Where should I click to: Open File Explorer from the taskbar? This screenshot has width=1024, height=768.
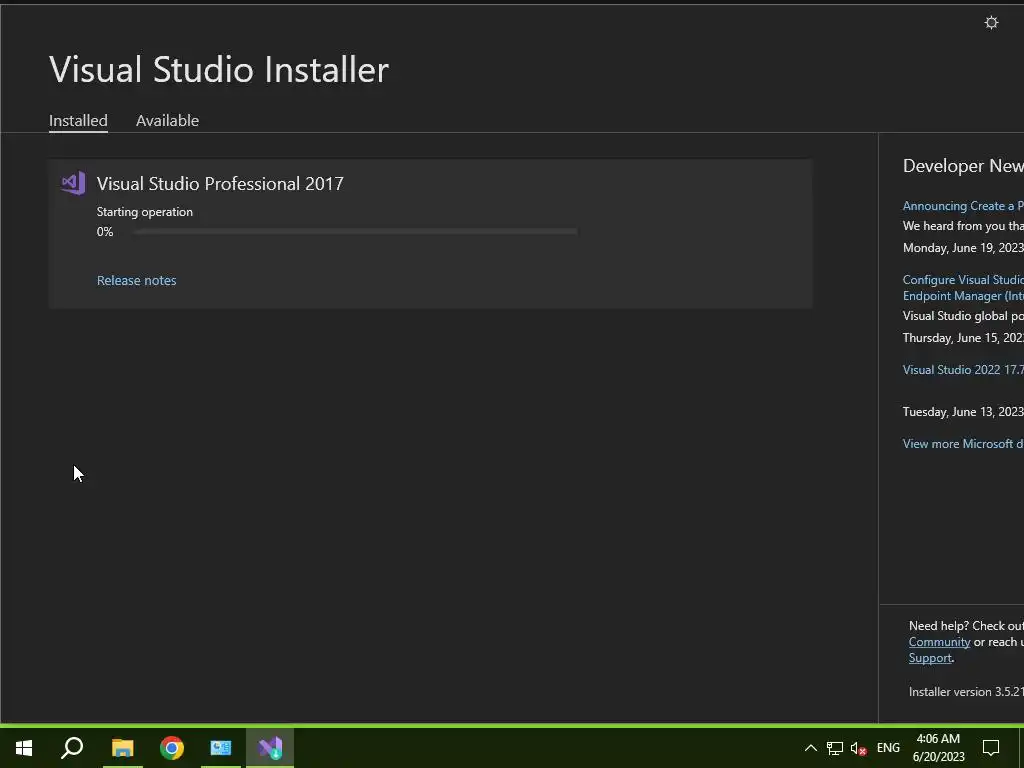point(122,748)
